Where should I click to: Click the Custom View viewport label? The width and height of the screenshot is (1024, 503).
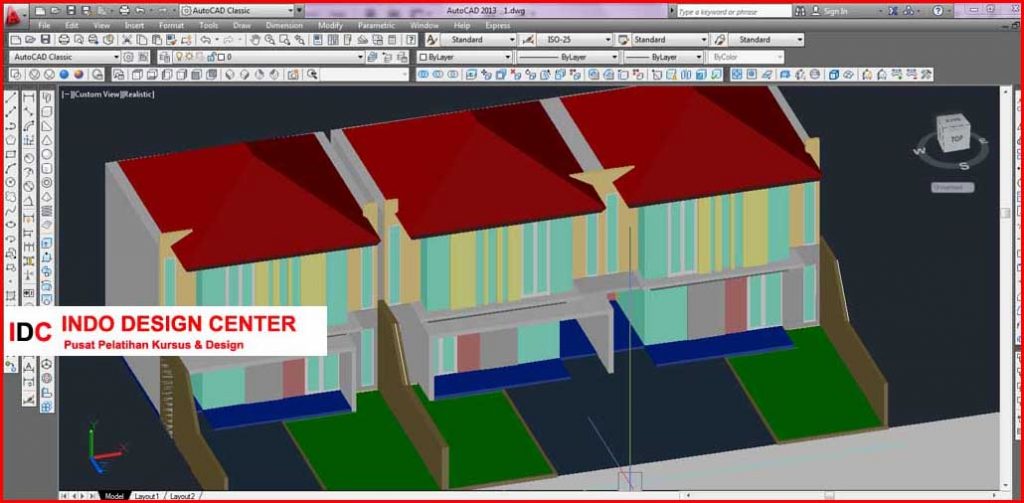(x=95, y=94)
